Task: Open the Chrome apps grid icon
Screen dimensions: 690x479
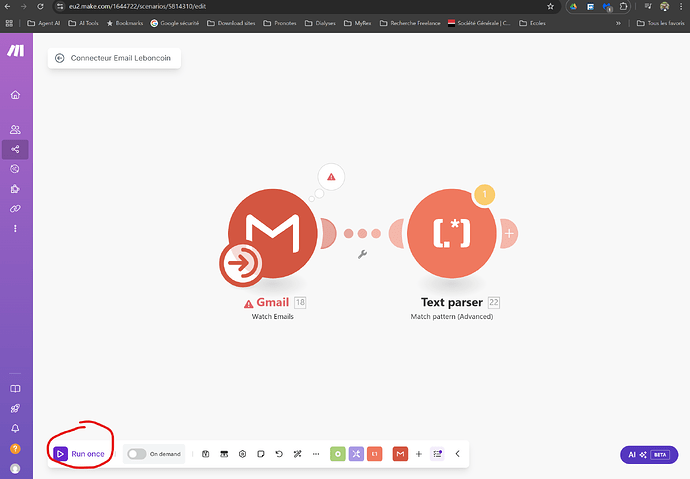Action: (9, 23)
